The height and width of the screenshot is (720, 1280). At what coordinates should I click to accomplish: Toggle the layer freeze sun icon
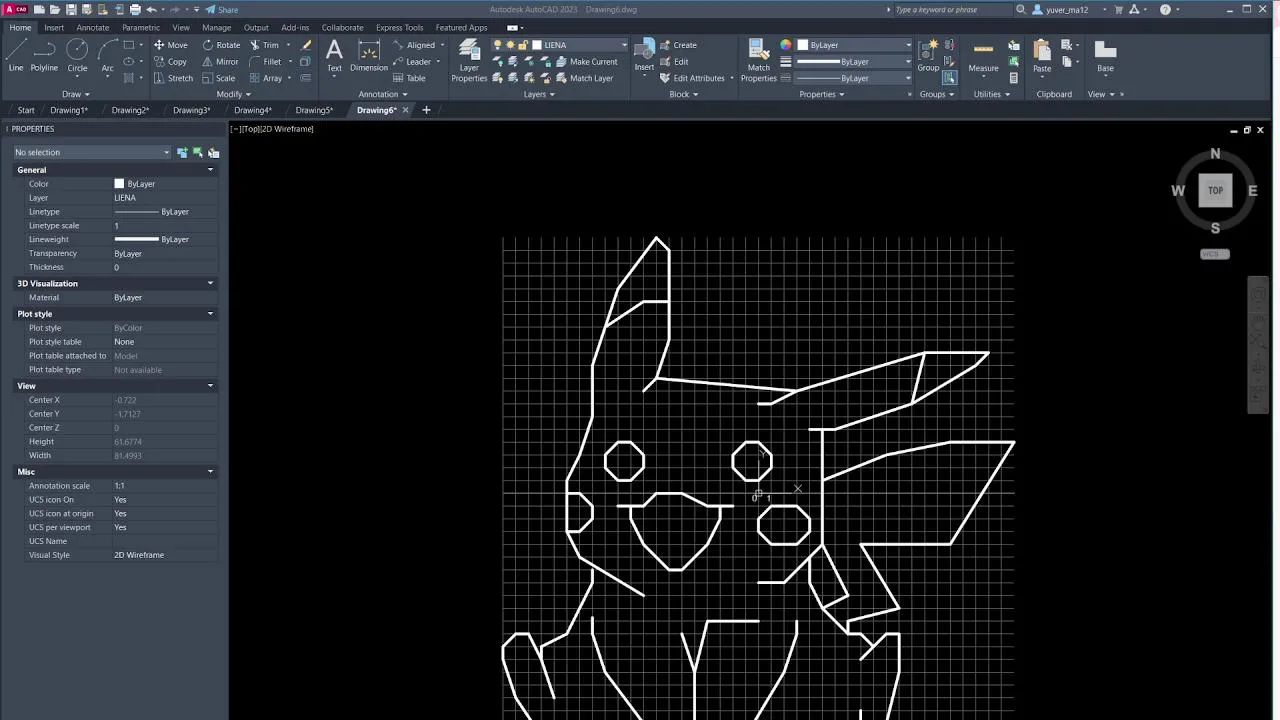pos(510,45)
